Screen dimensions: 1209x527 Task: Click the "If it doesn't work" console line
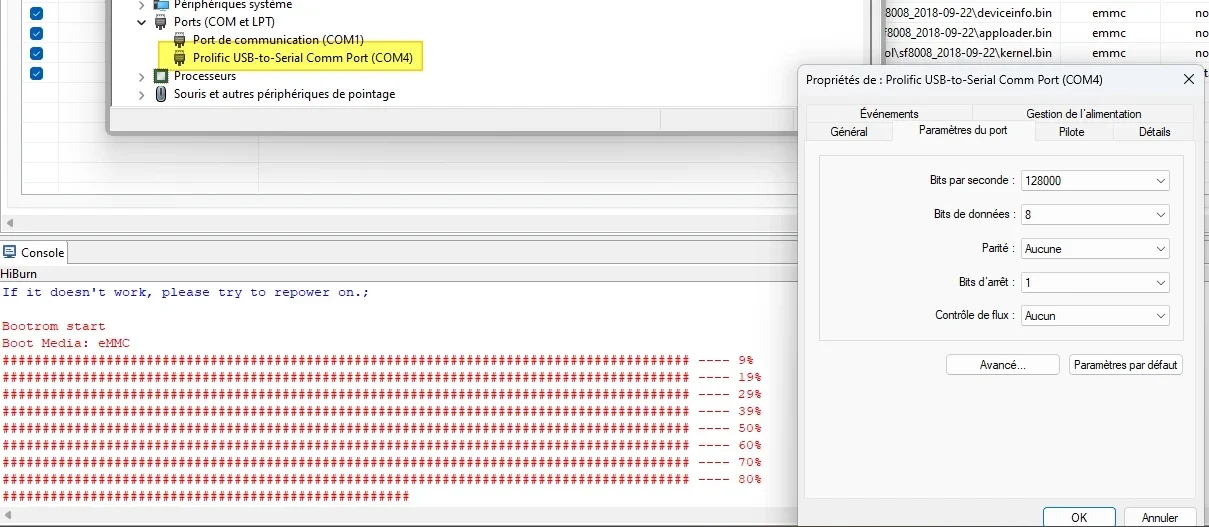click(x=186, y=292)
